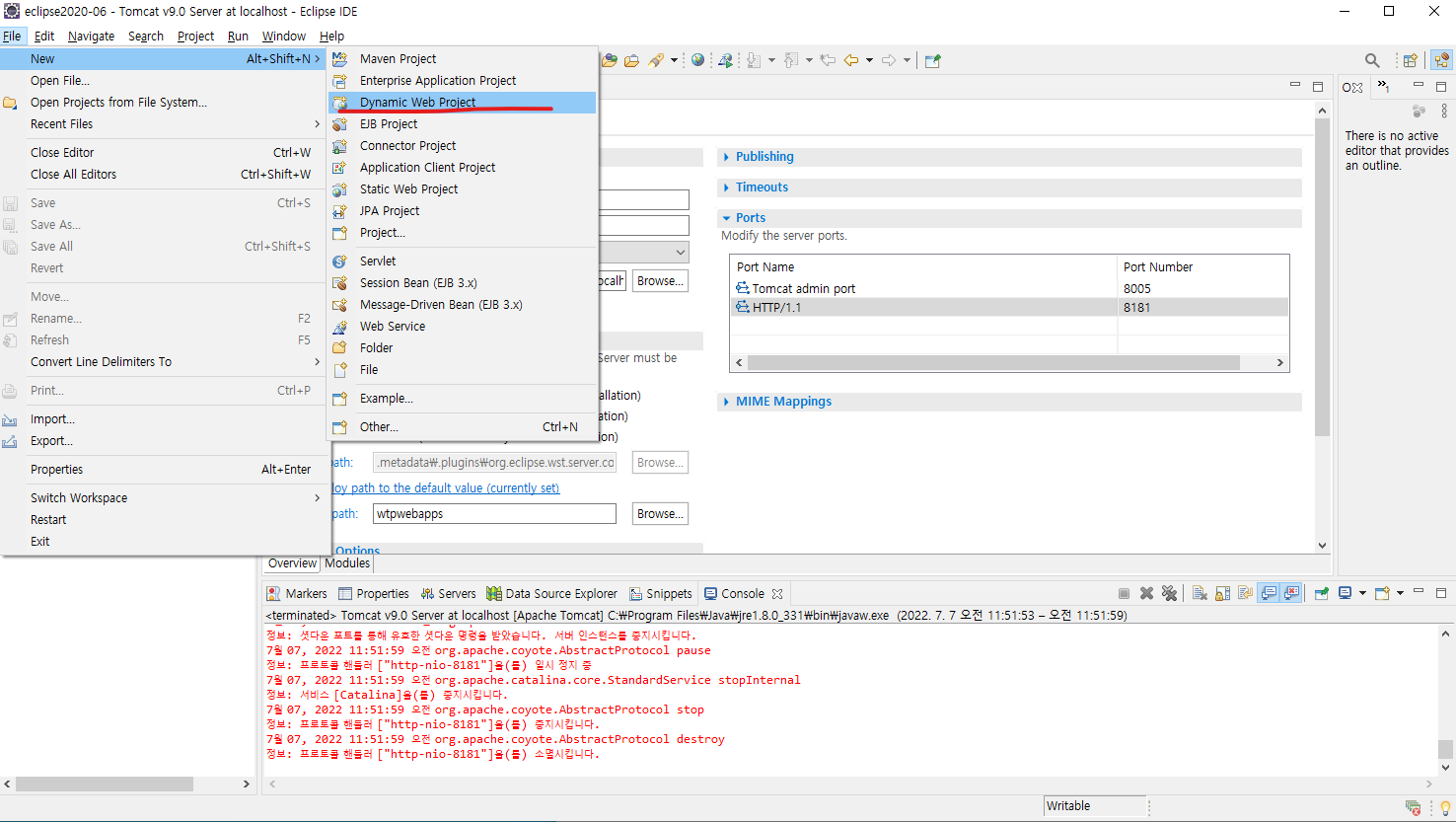Image resolution: width=1456 pixels, height=822 pixels.
Task: Open the Web Browser globe icon
Action: click(x=697, y=60)
